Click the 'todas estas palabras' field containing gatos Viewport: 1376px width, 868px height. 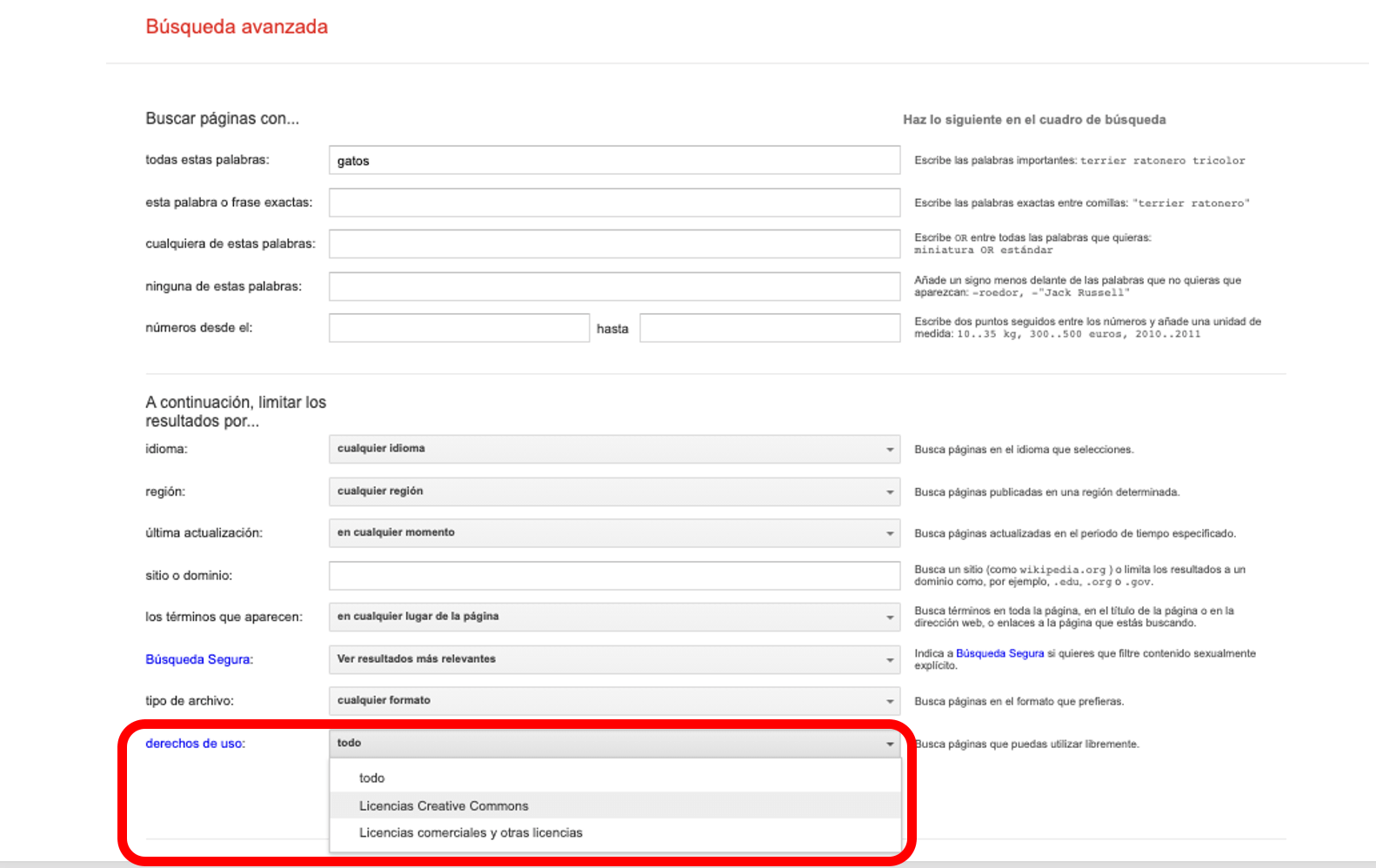point(613,161)
